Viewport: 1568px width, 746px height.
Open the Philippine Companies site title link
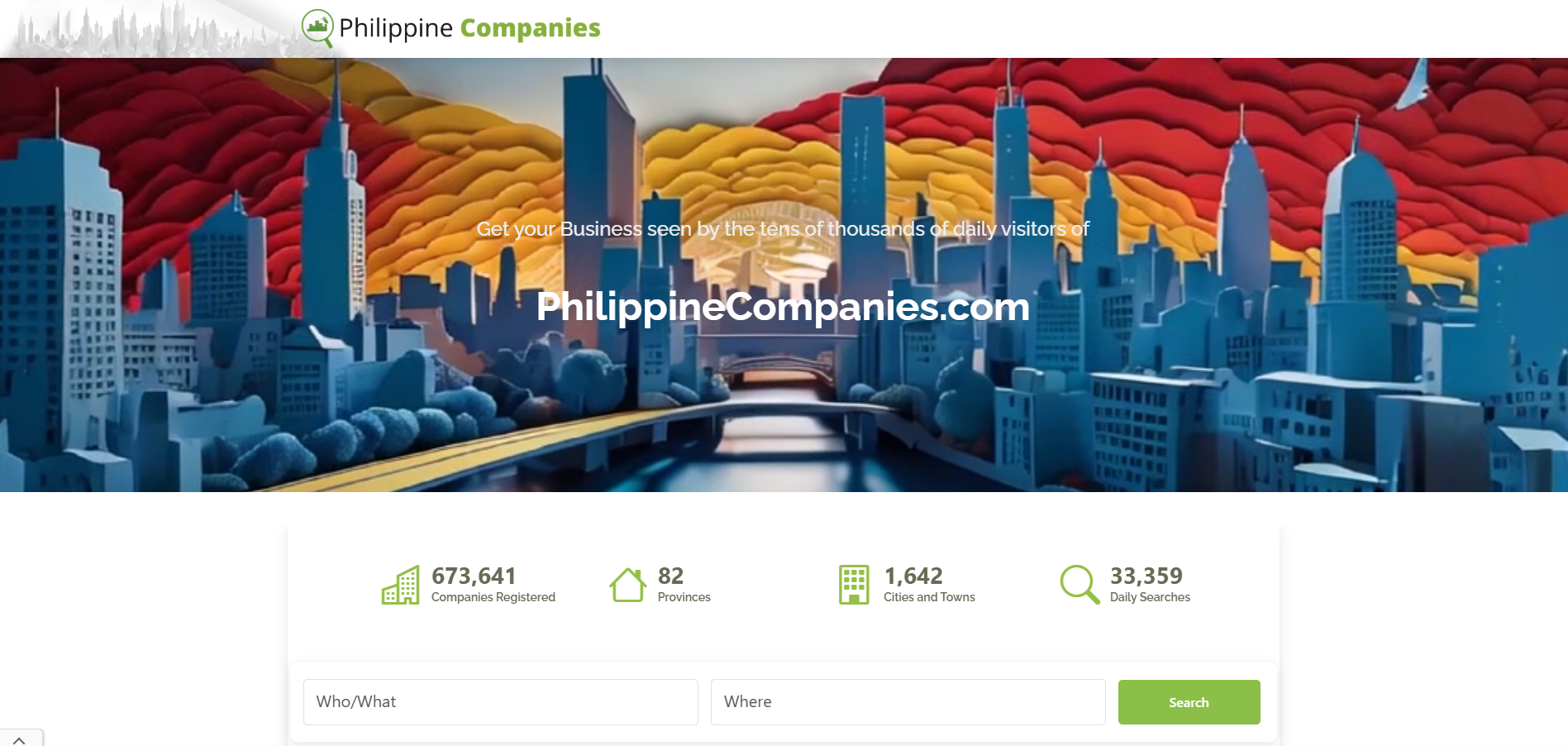coord(469,28)
